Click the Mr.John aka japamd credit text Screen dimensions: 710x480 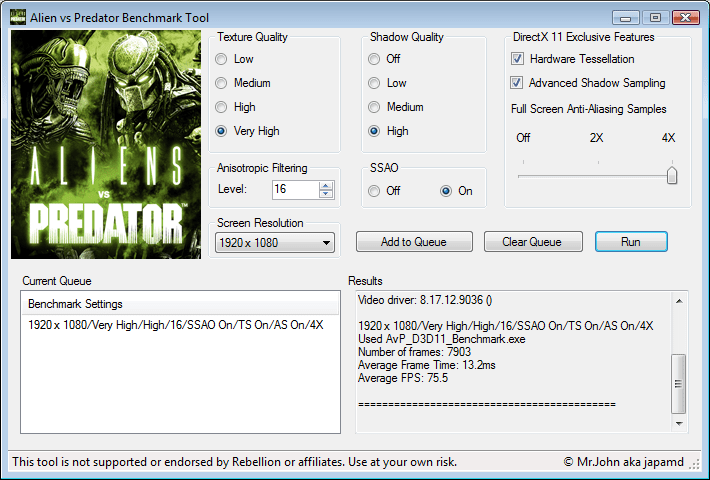[624, 462]
